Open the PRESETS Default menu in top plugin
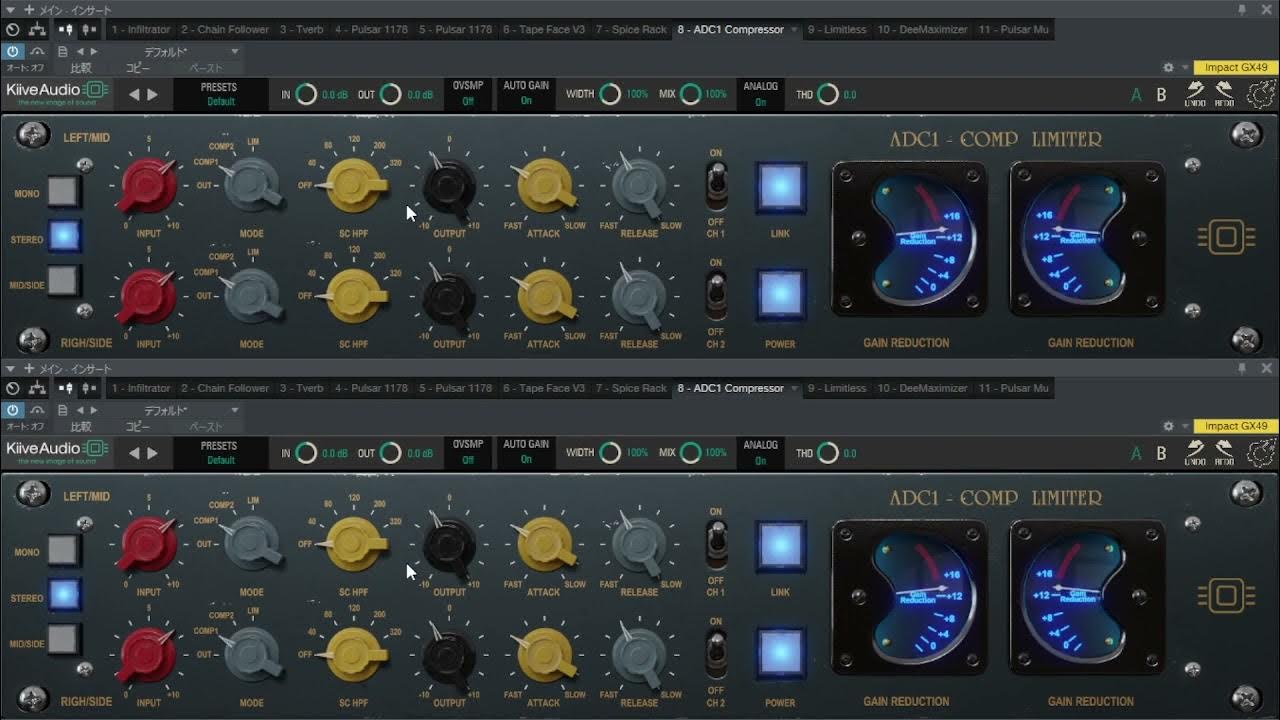 (221, 94)
